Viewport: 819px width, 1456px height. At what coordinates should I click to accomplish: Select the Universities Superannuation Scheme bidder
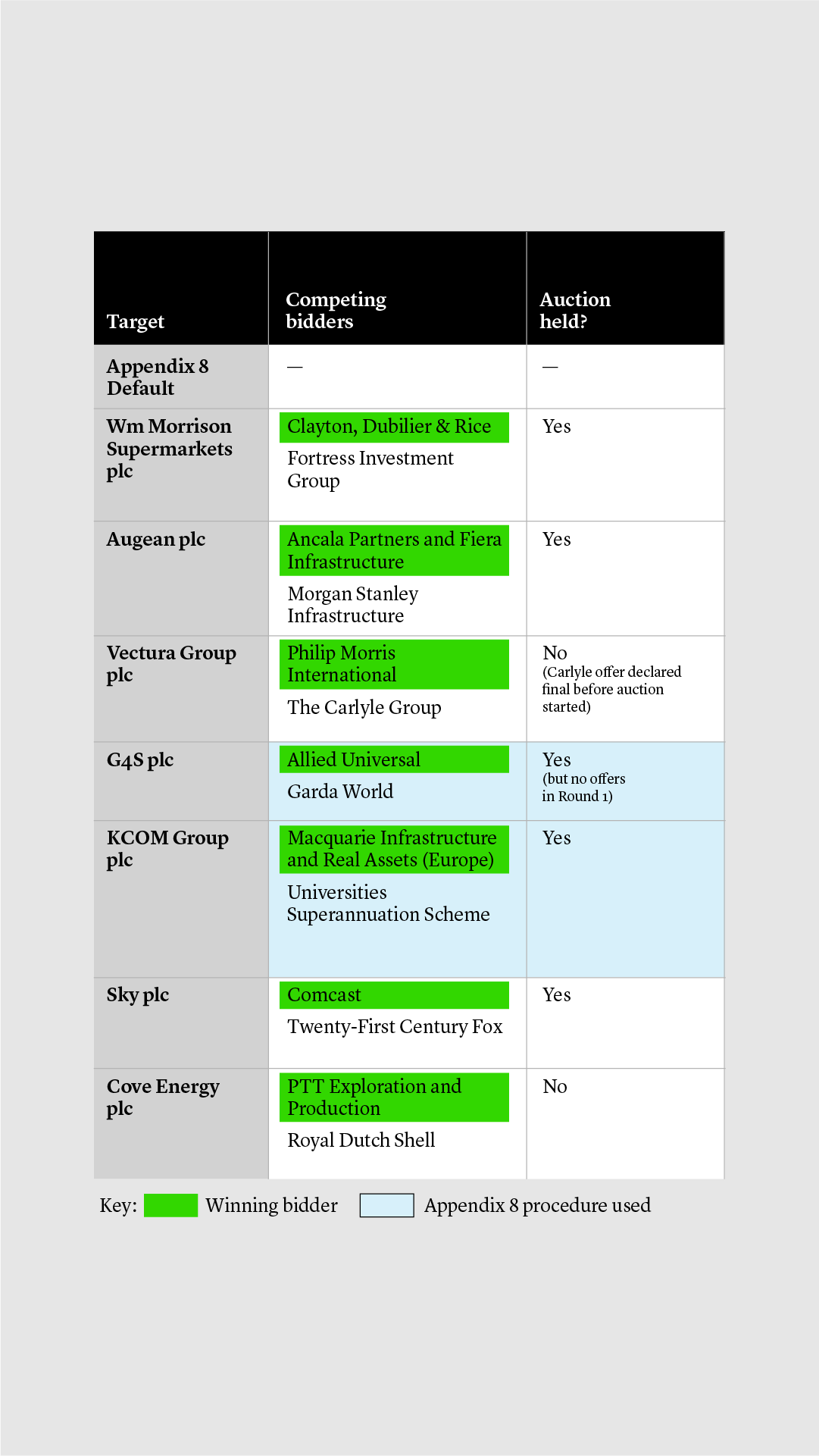tap(388, 903)
